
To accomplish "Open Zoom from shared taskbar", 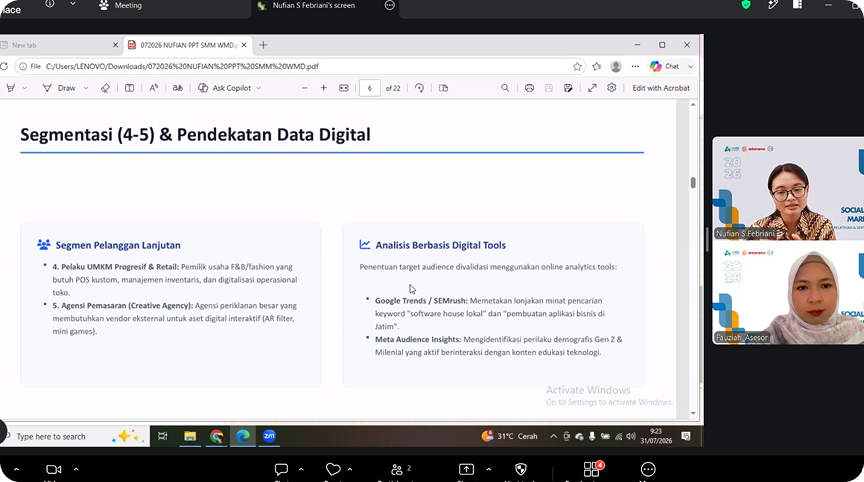I will [x=269, y=436].
